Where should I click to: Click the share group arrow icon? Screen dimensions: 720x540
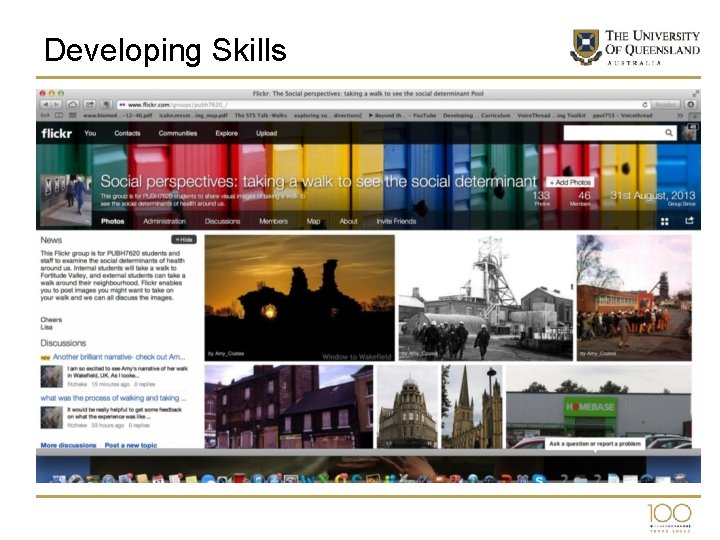click(x=689, y=221)
